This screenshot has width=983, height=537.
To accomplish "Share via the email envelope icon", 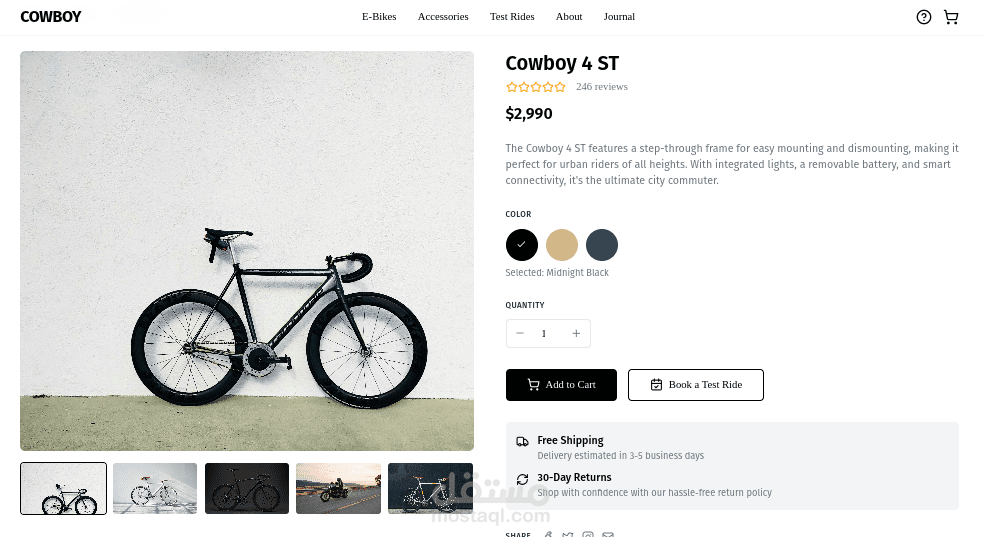I will [x=608, y=535].
